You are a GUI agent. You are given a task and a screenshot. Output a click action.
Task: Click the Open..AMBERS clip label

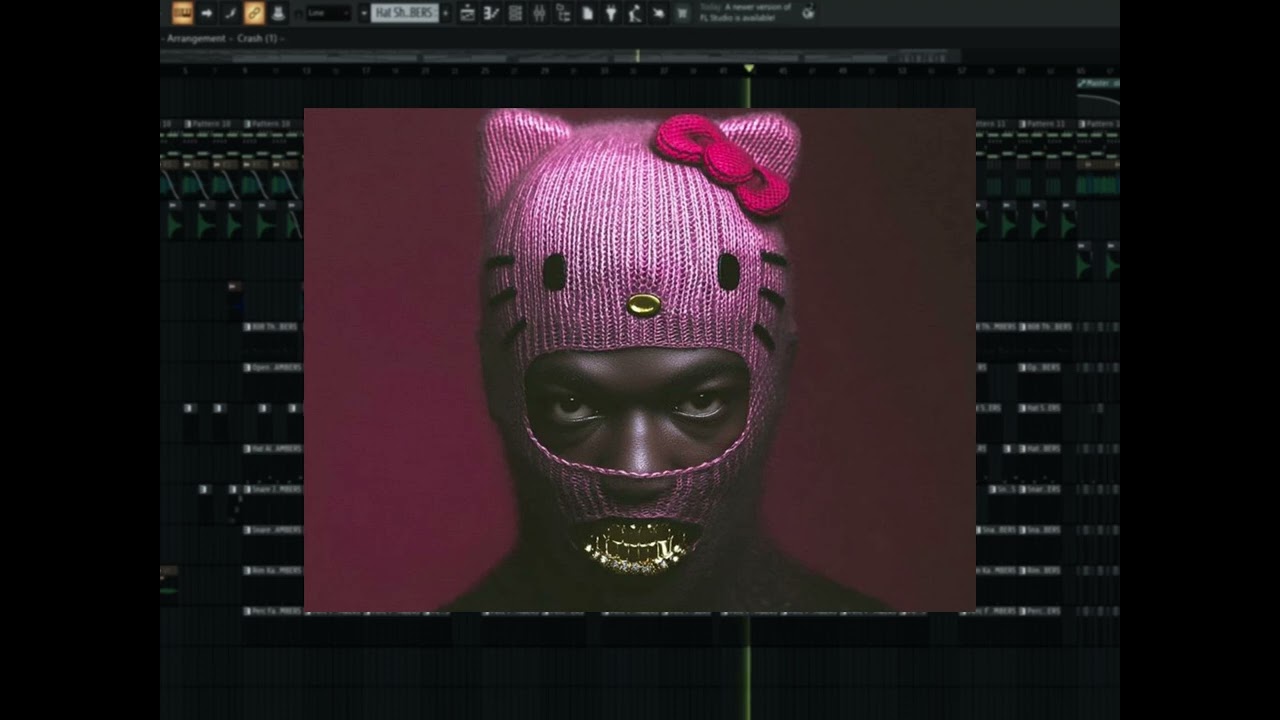click(x=272, y=367)
